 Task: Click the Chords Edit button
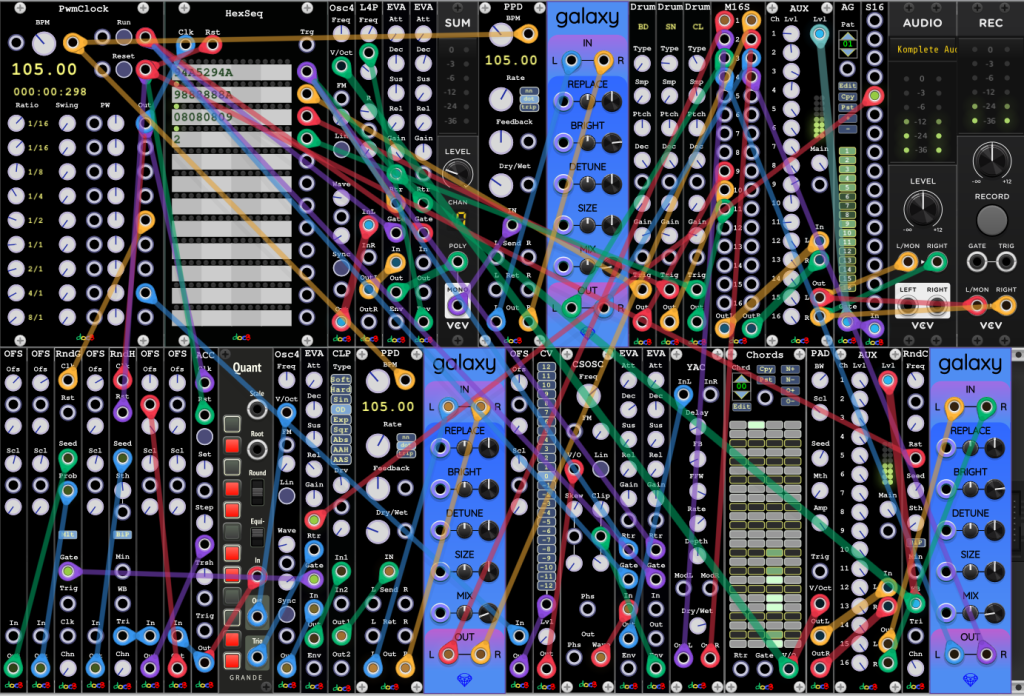[741, 406]
